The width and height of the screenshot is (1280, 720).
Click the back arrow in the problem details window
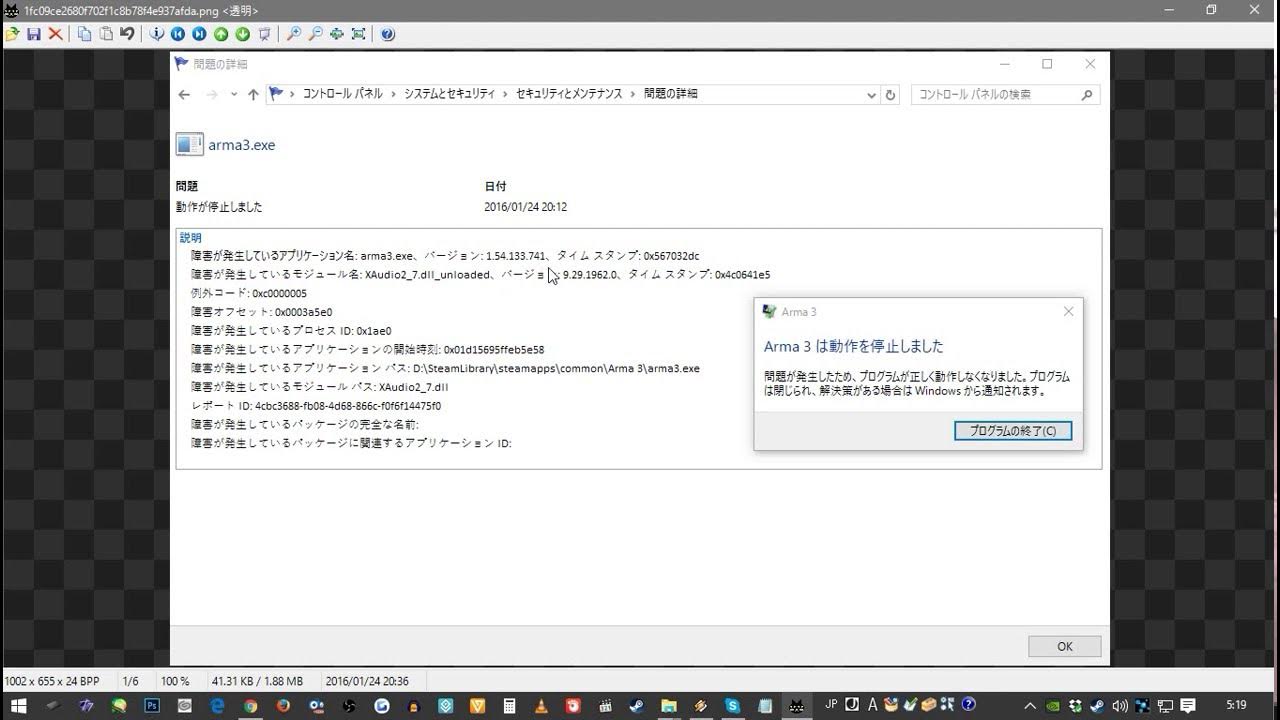tap(184, 94)
